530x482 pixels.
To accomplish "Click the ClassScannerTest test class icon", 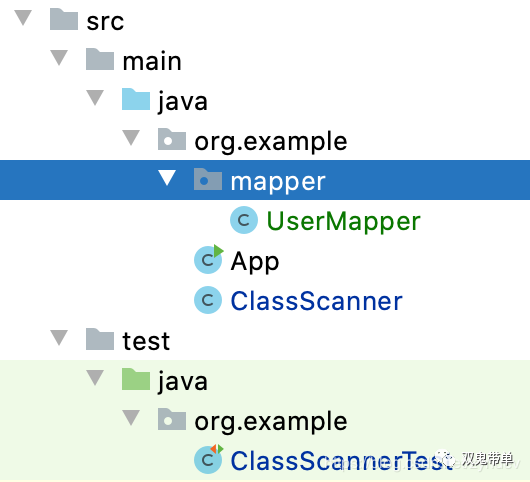I will coord(209,459).
